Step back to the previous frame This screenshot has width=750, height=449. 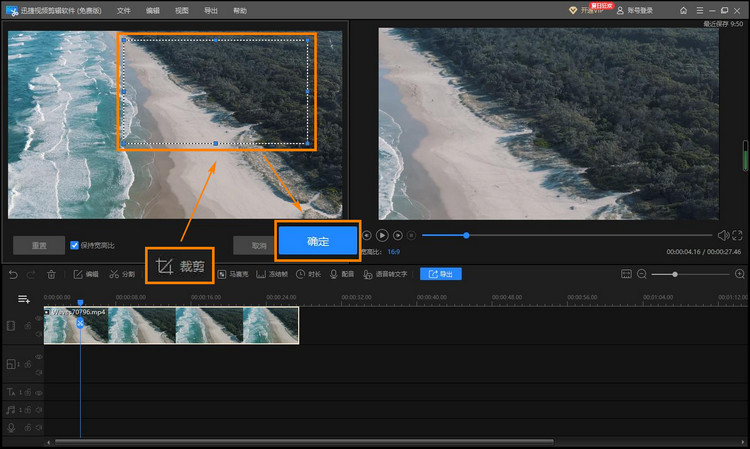(x=367, y=235)
